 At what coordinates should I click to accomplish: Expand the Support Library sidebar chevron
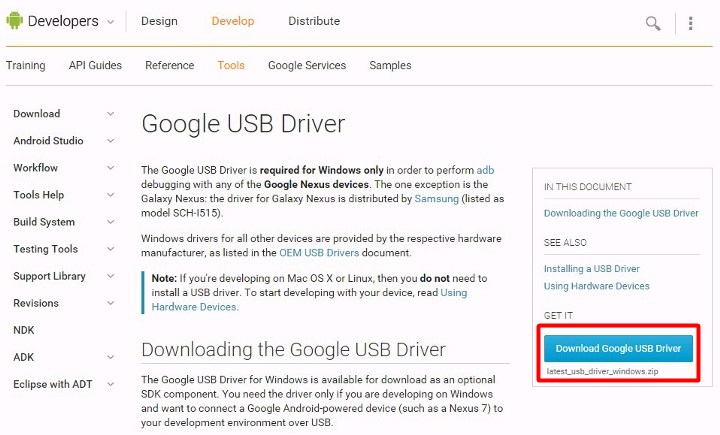coord(111,276)
